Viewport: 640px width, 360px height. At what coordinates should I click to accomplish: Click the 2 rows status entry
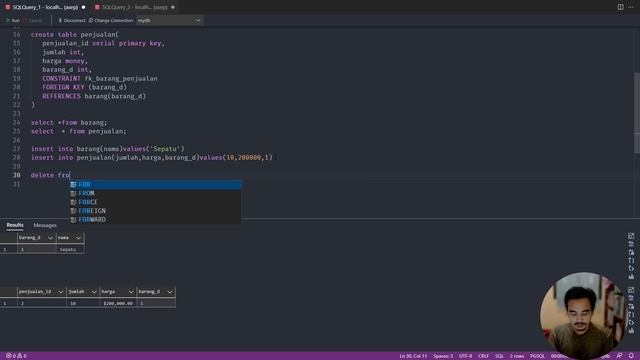(x=517, y=356)
